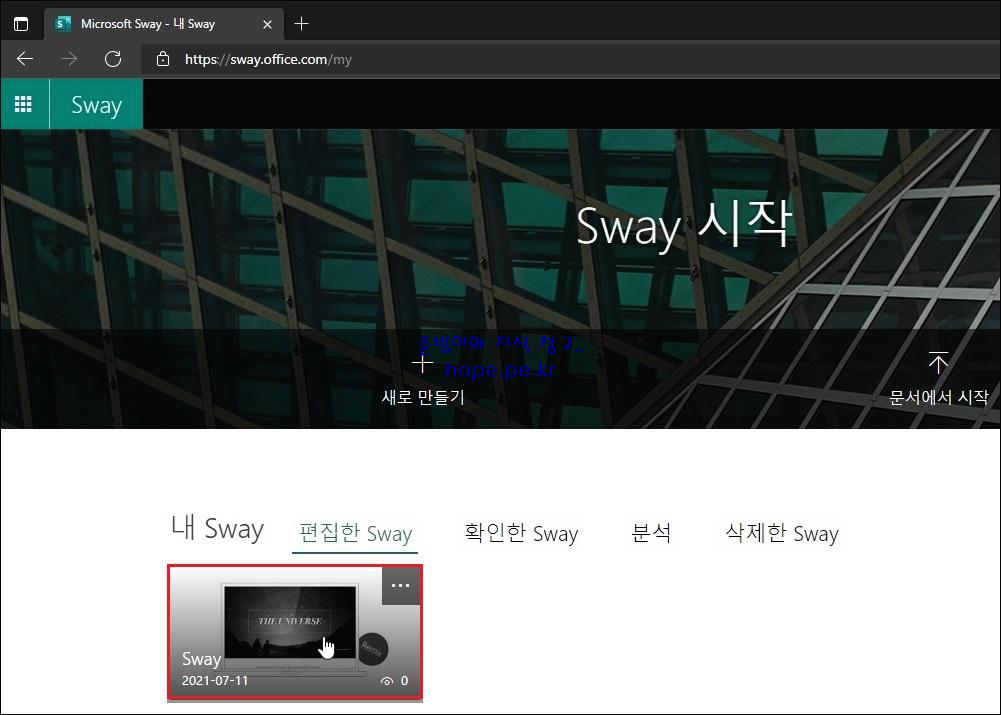This screenshot has height=715, width=1001.
Task: Switch to the 편집한 Sway tab
Action: pyautogui.click(x=356, y=533)
